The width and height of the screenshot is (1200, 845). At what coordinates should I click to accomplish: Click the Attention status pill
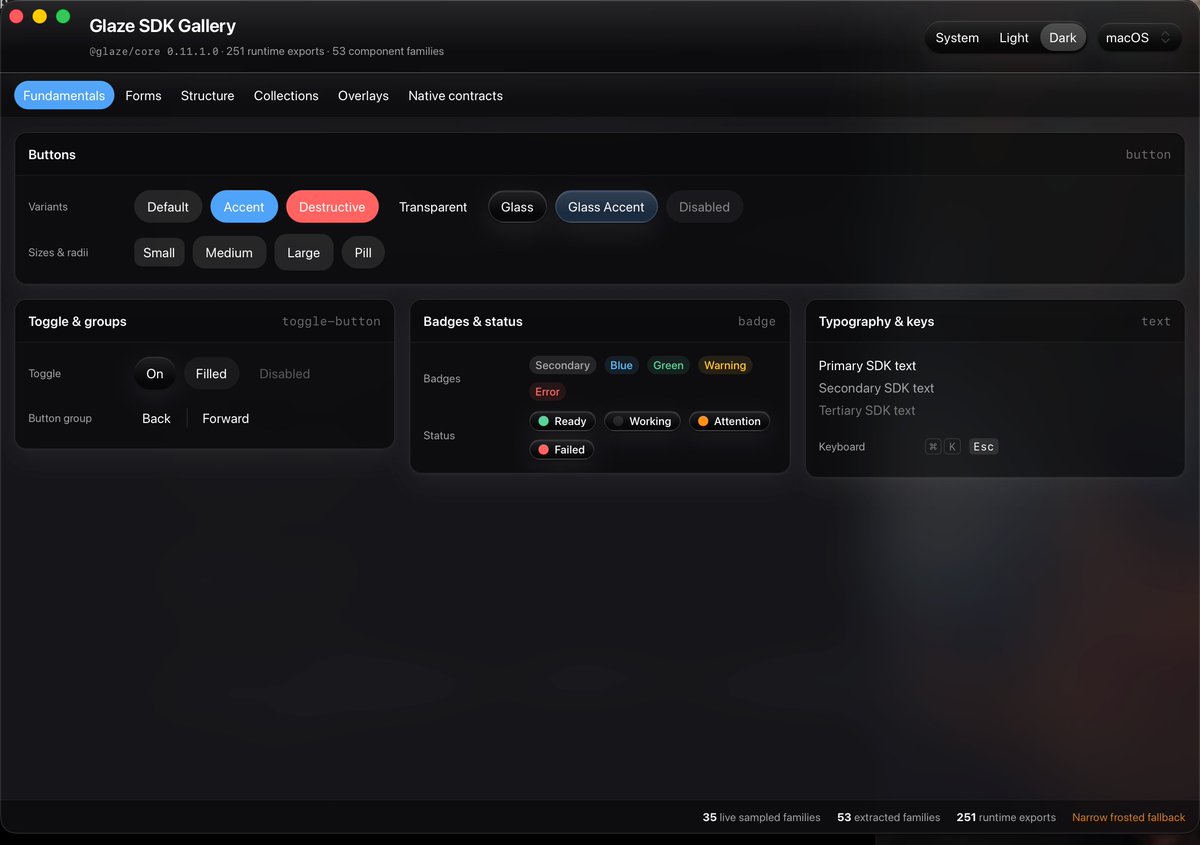pyautogui.click(x=730, y=422)
